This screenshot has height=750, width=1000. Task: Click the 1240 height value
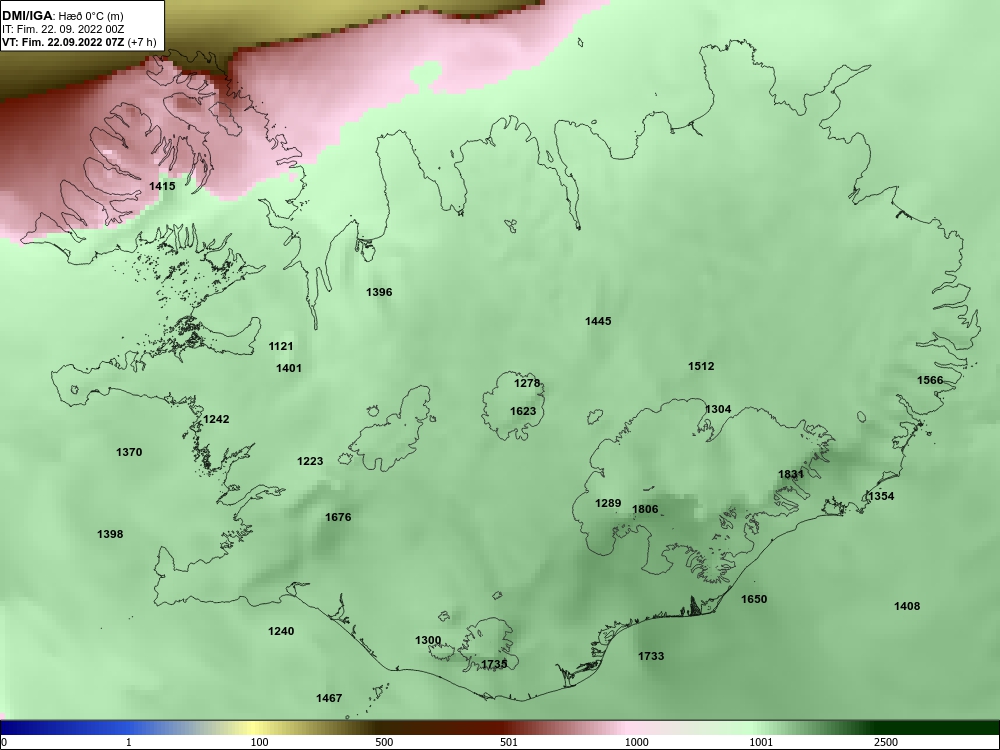tap(281, 631)
